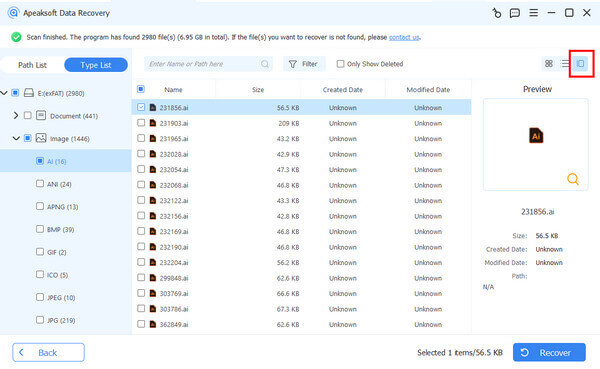This screenshot has height=369, width=600.
Task: Select the AI (16) type item
Action: point(65,161)
